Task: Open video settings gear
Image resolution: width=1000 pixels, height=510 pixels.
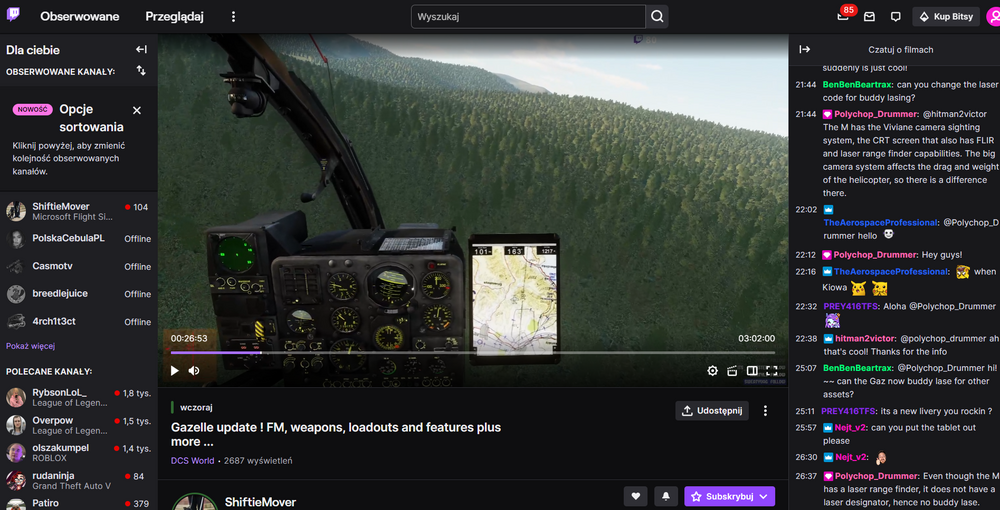Action: coord(712,370)
